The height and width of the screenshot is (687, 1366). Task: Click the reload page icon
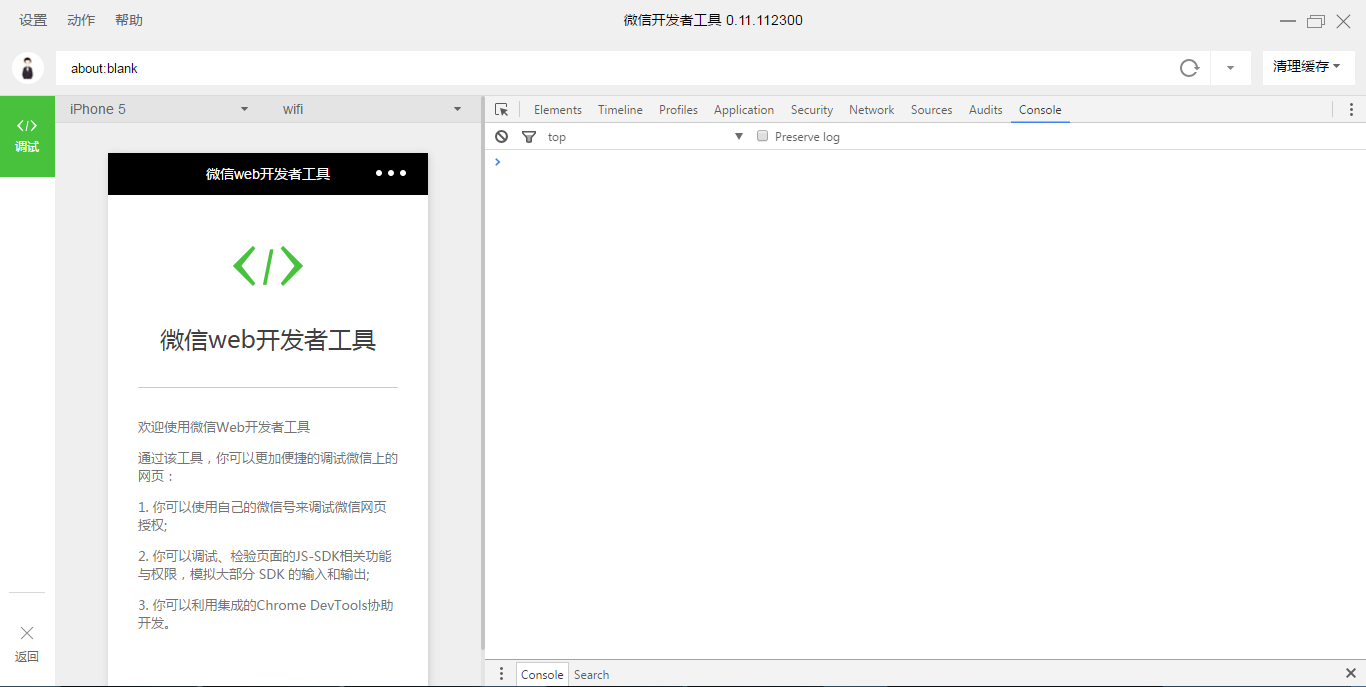point(1189,68)
